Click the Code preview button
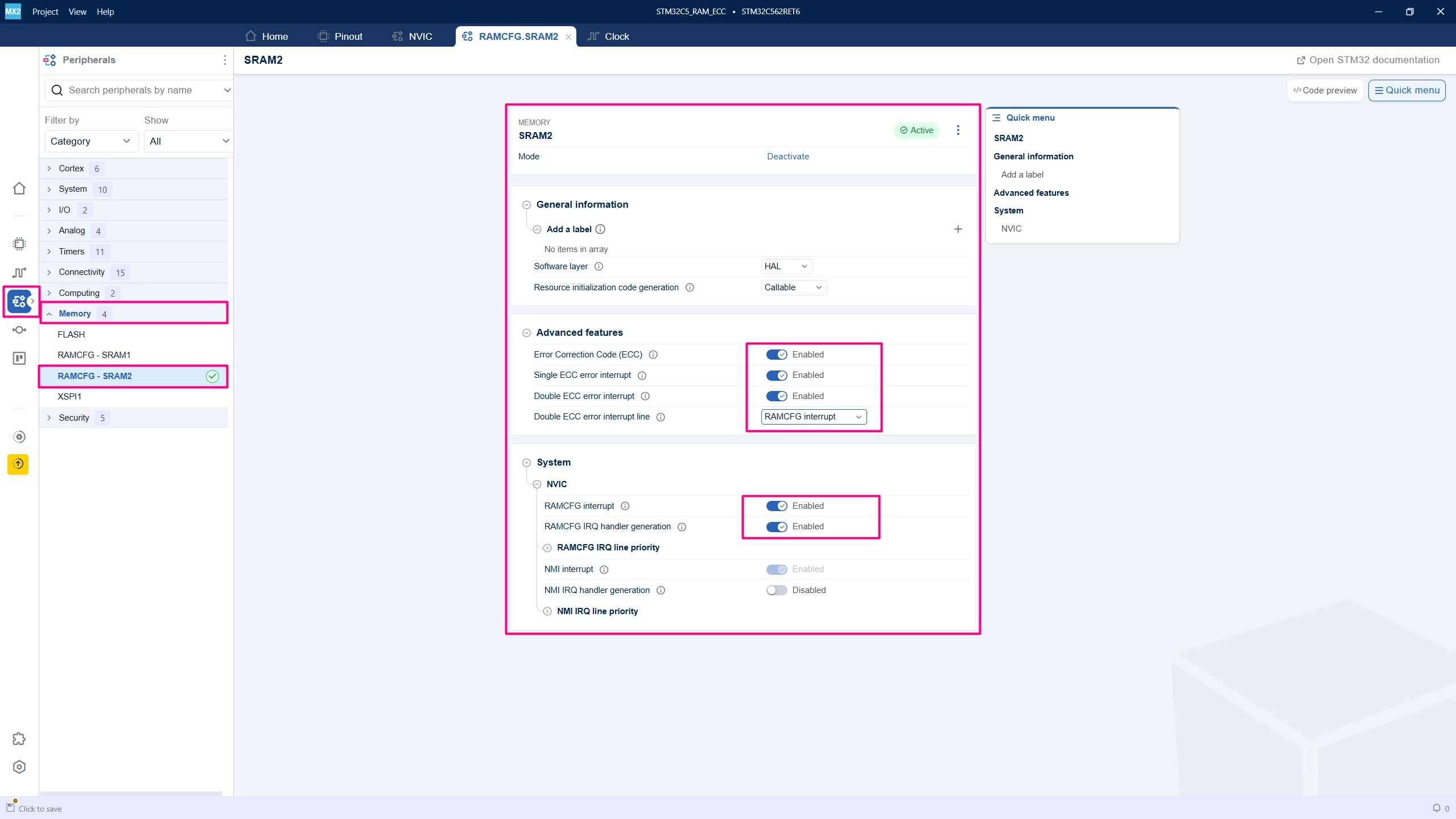This screenshot has height=819, width=1456. pos(1325,90)
